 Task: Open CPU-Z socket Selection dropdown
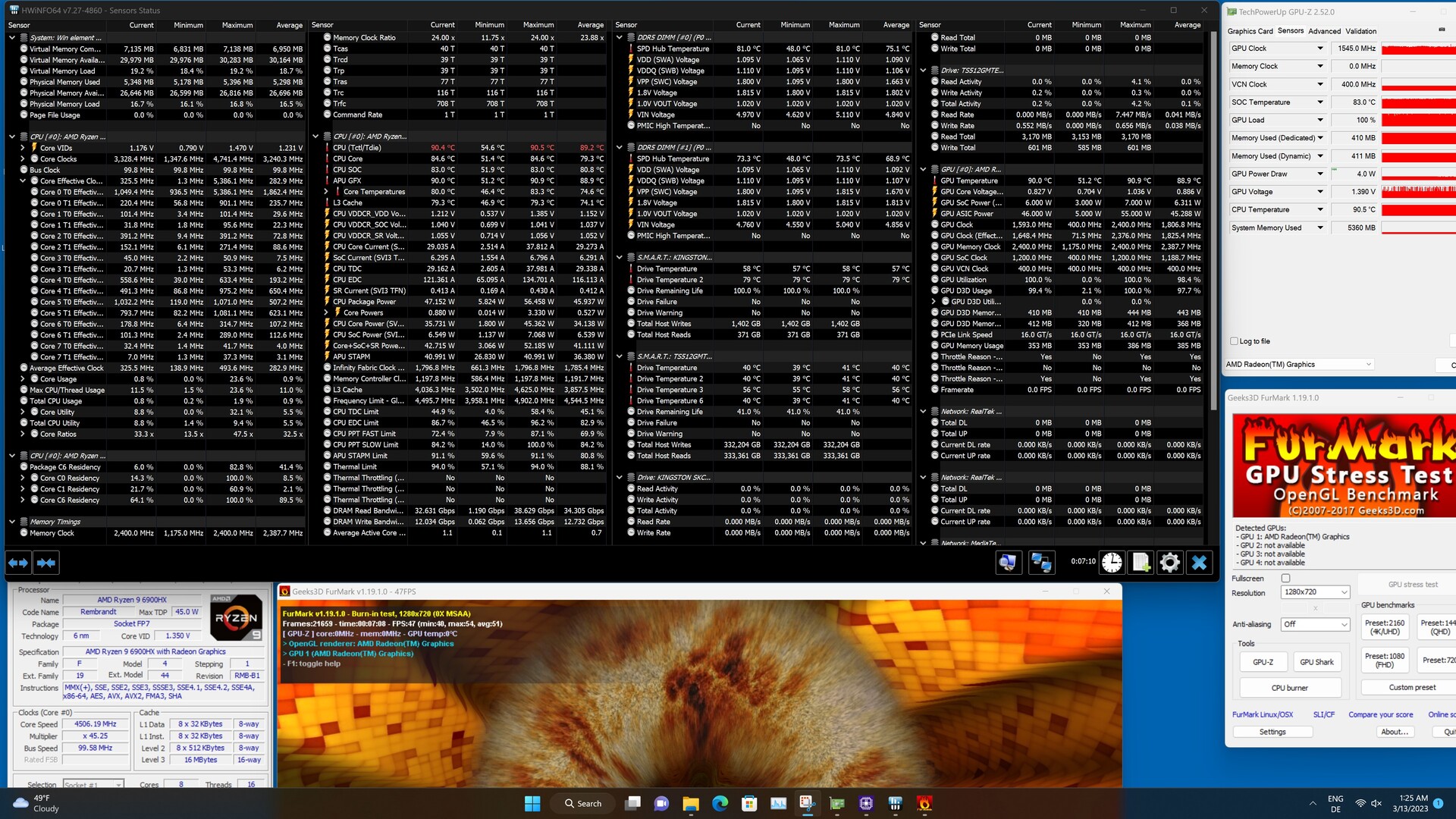(x=93, y=784)
